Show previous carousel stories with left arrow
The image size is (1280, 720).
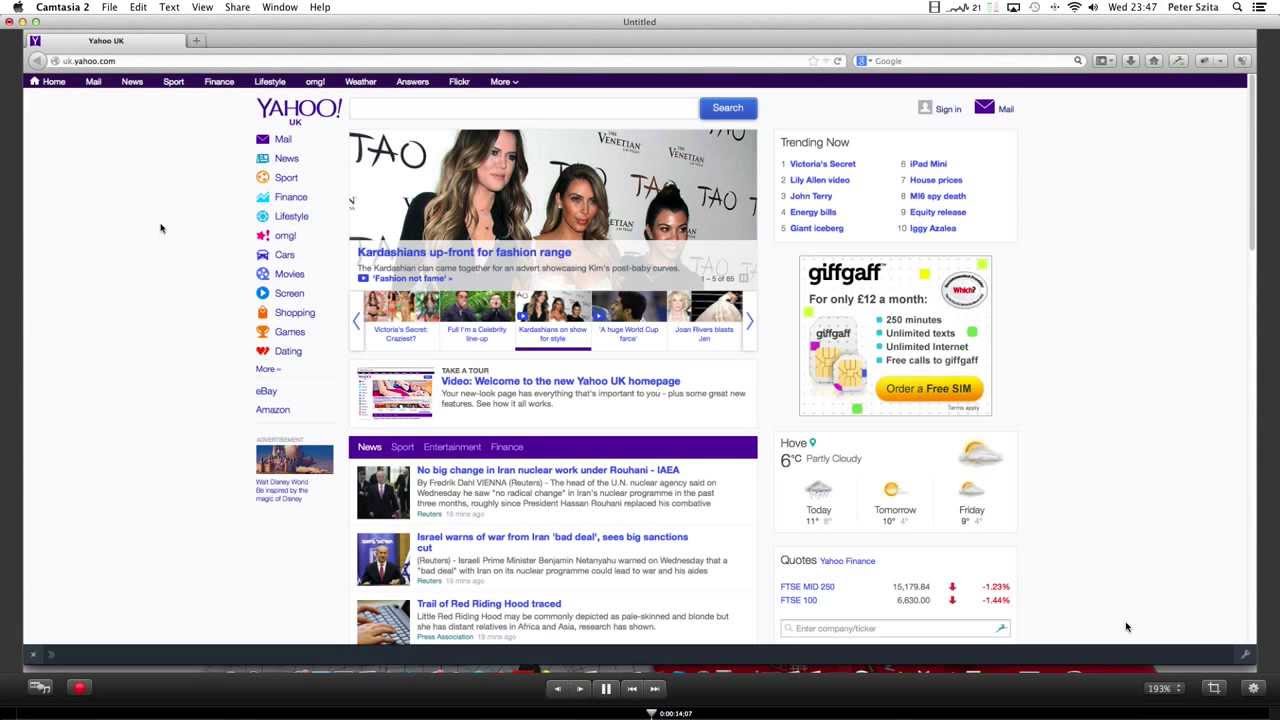[x=356, y=321]
